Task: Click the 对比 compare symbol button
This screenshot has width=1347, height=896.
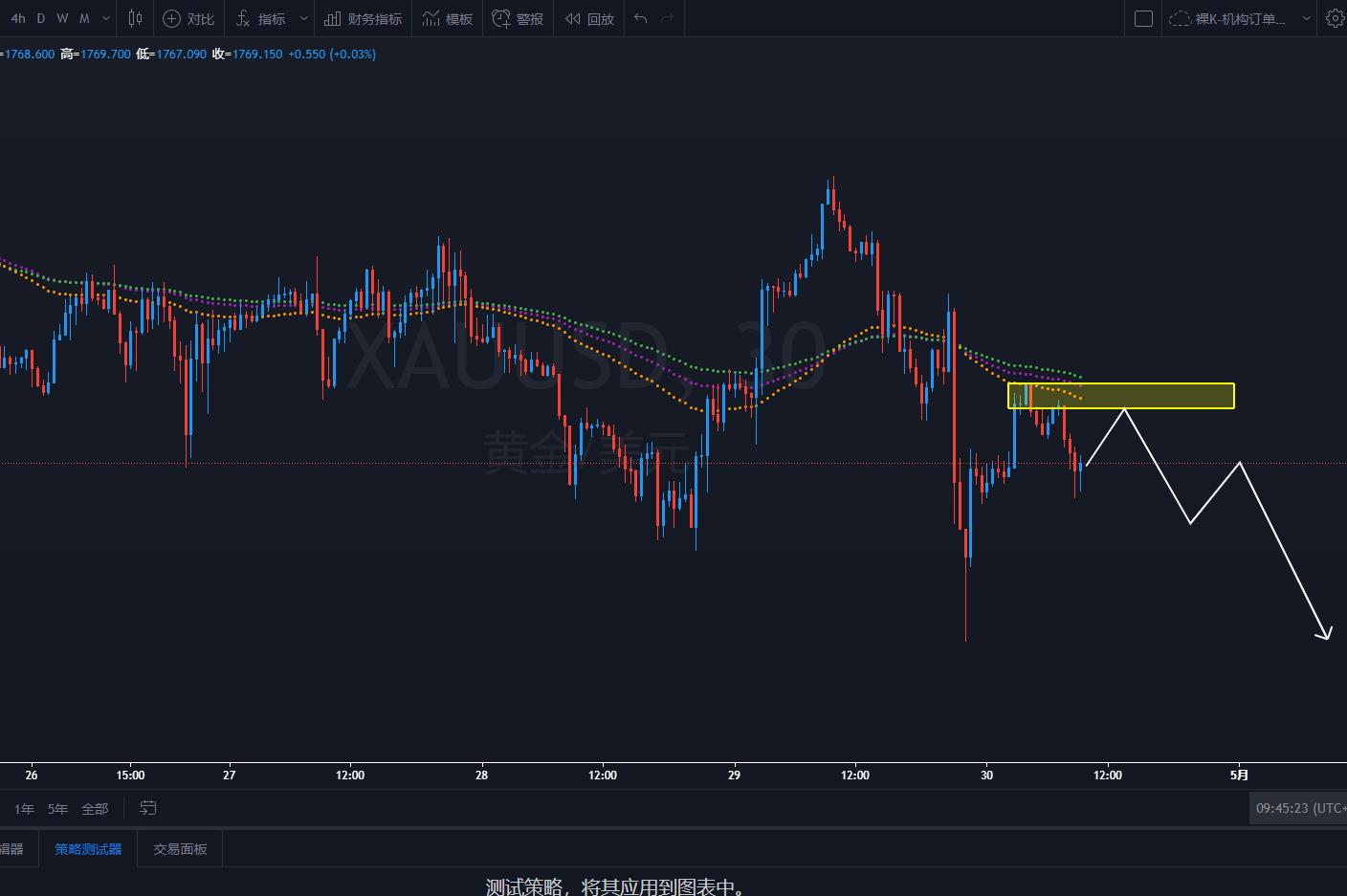Action: click(x=188, y=18)
